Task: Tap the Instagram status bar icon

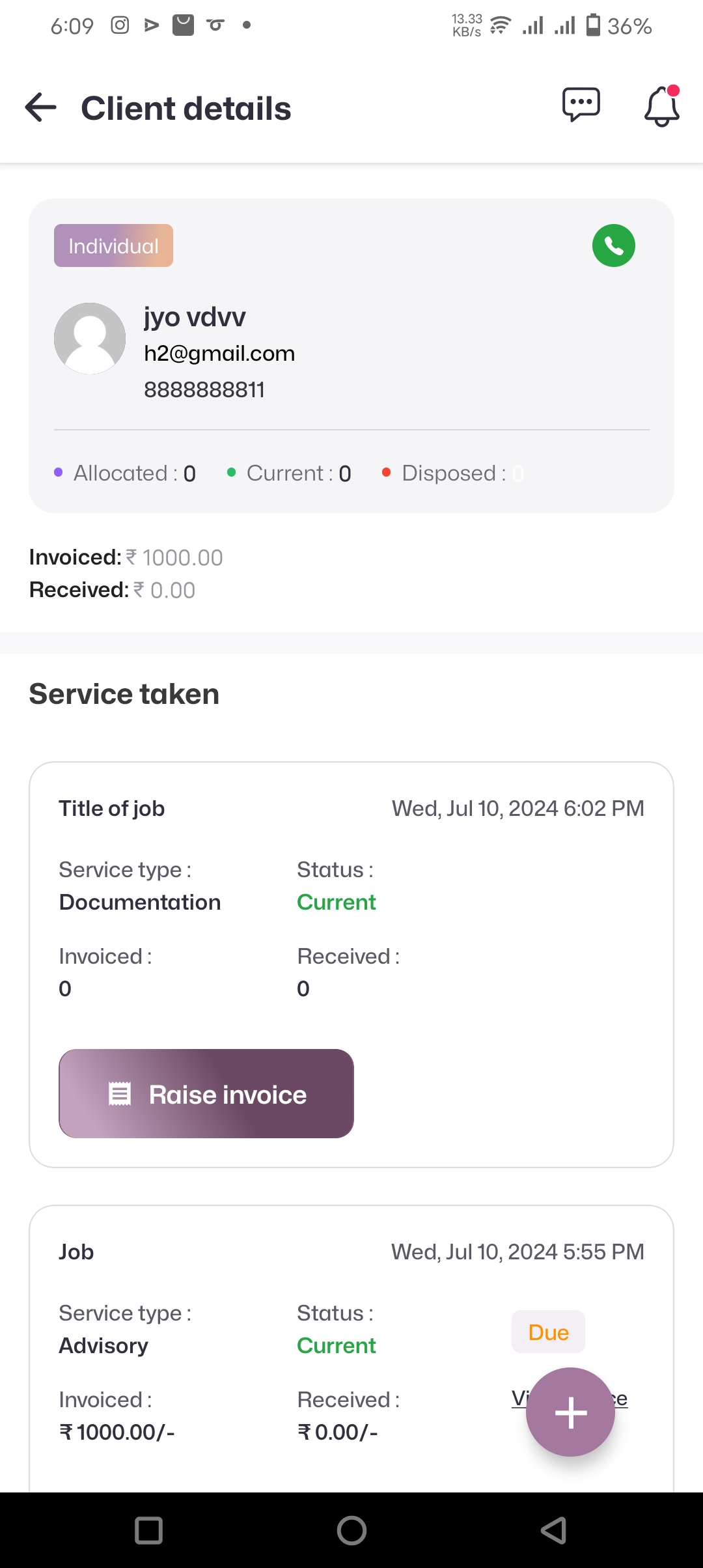Action: point(120,25)
